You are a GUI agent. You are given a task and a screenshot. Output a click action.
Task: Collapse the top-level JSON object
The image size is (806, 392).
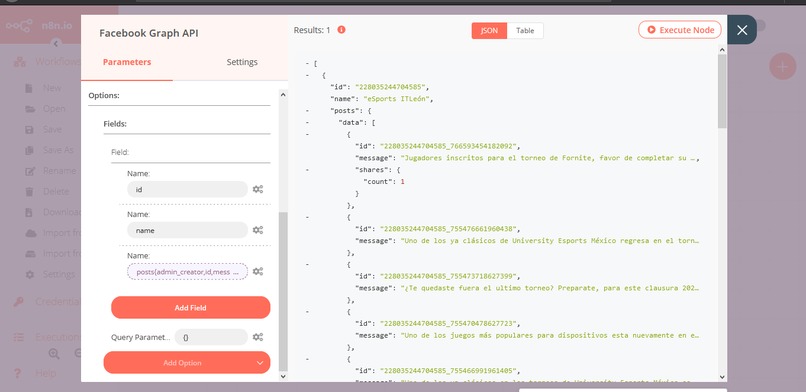(307, 75)
